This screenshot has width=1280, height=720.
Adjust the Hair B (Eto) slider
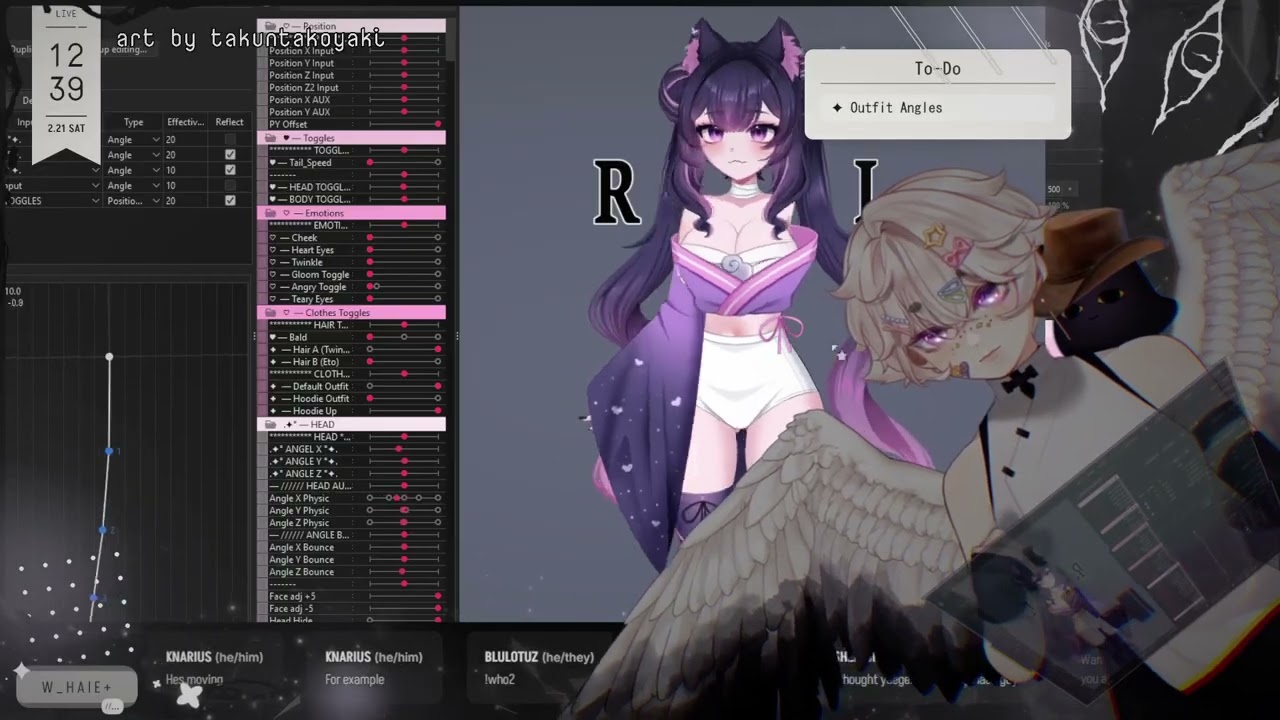[404, 362]
